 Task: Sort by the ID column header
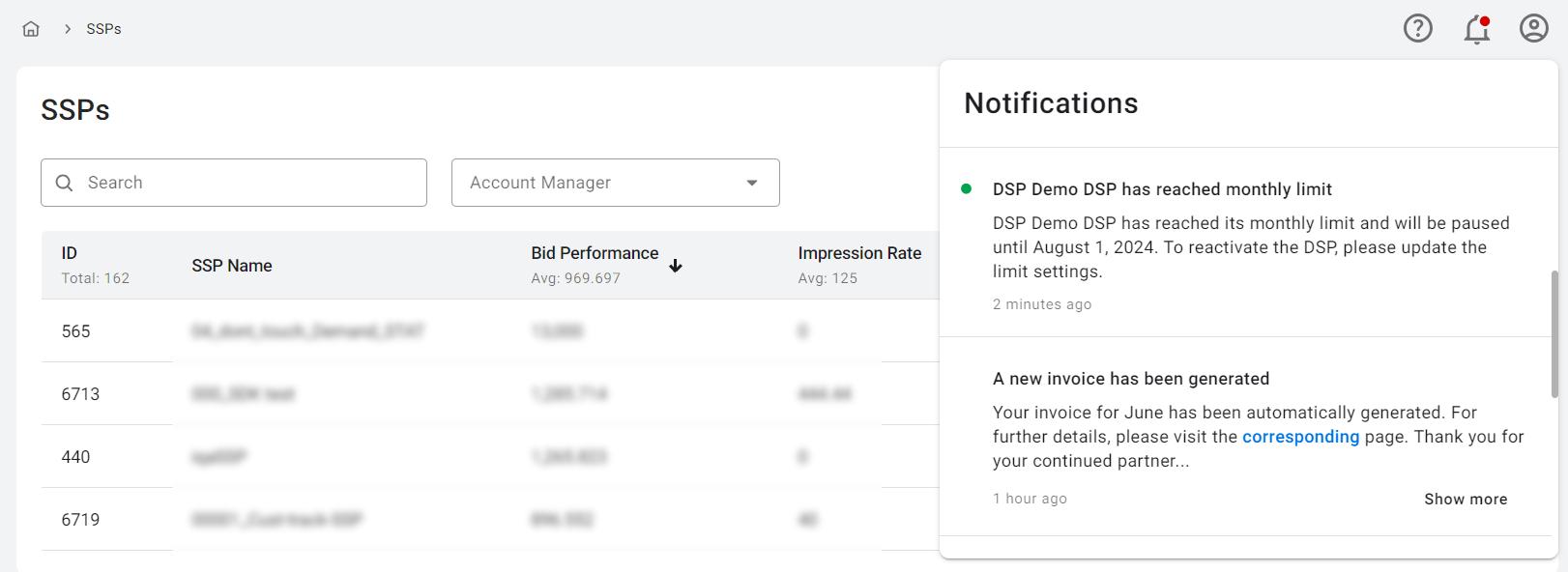pos(70,253)
